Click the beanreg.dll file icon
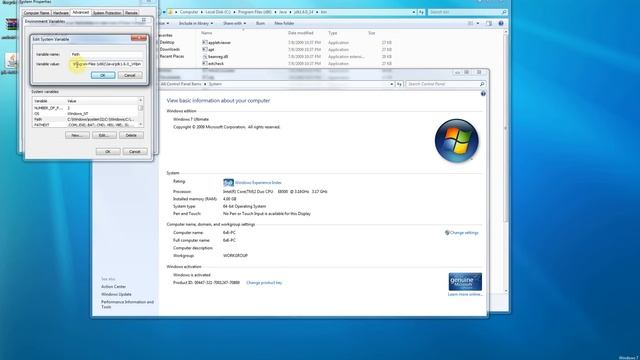 [204, 57]
